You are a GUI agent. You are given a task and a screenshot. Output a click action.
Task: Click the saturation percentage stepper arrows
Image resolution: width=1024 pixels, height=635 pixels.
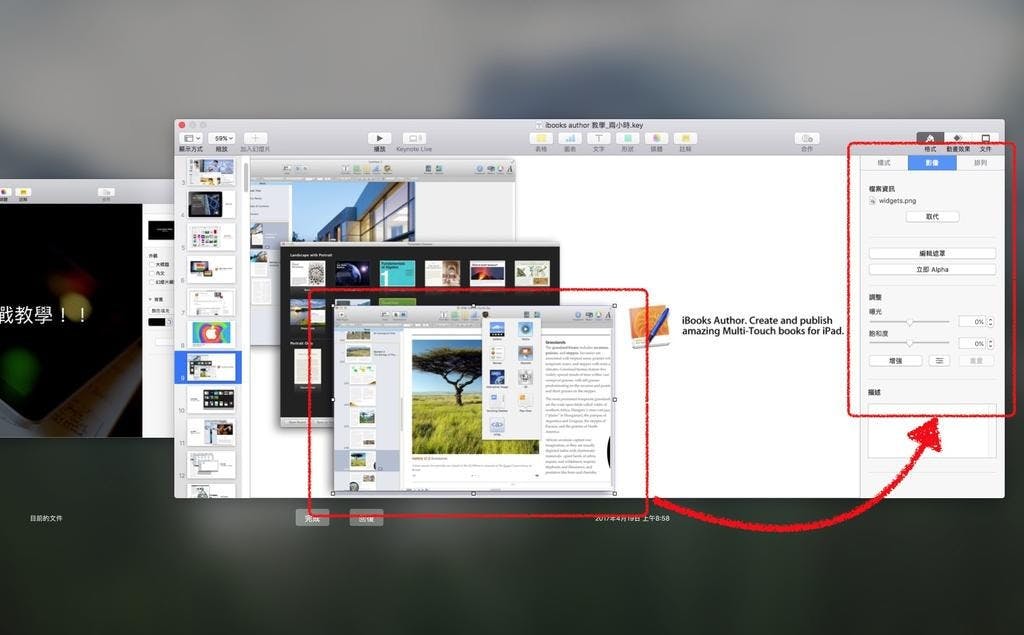991,343
